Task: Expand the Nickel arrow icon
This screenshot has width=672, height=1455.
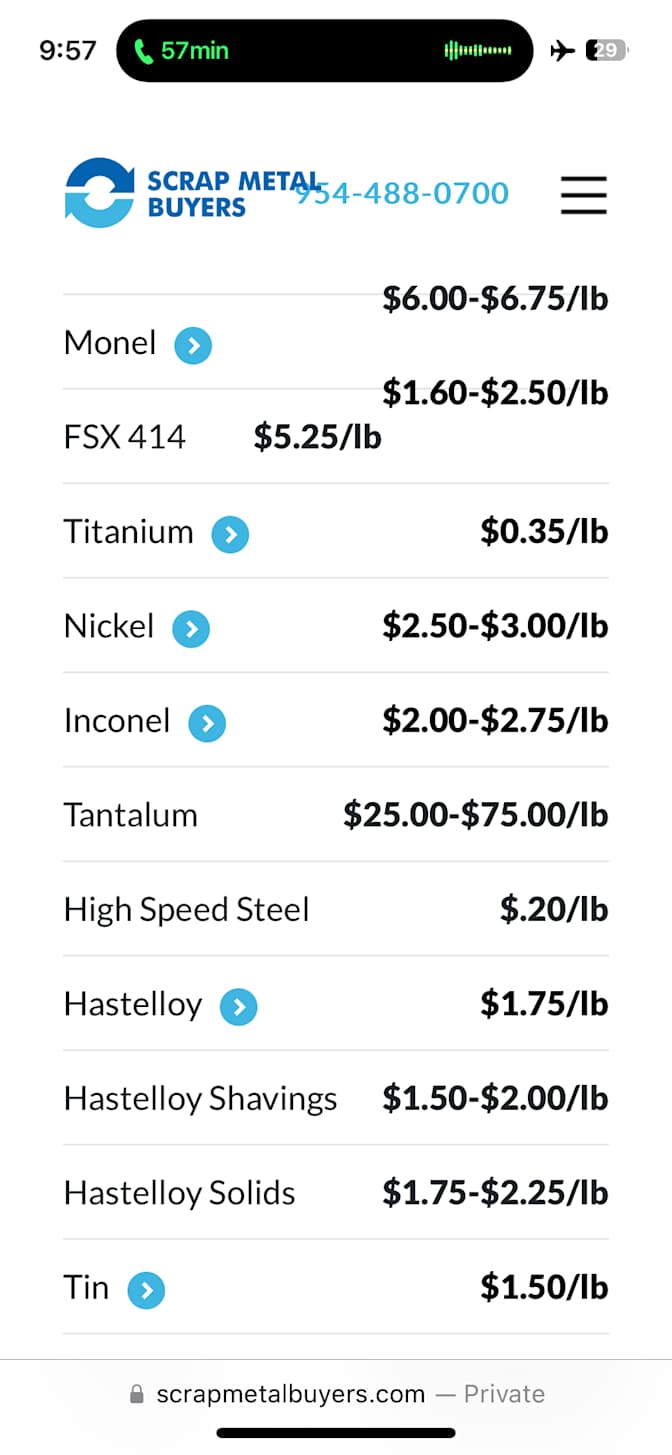Action: pyautogui.click(x=191, y=629)
